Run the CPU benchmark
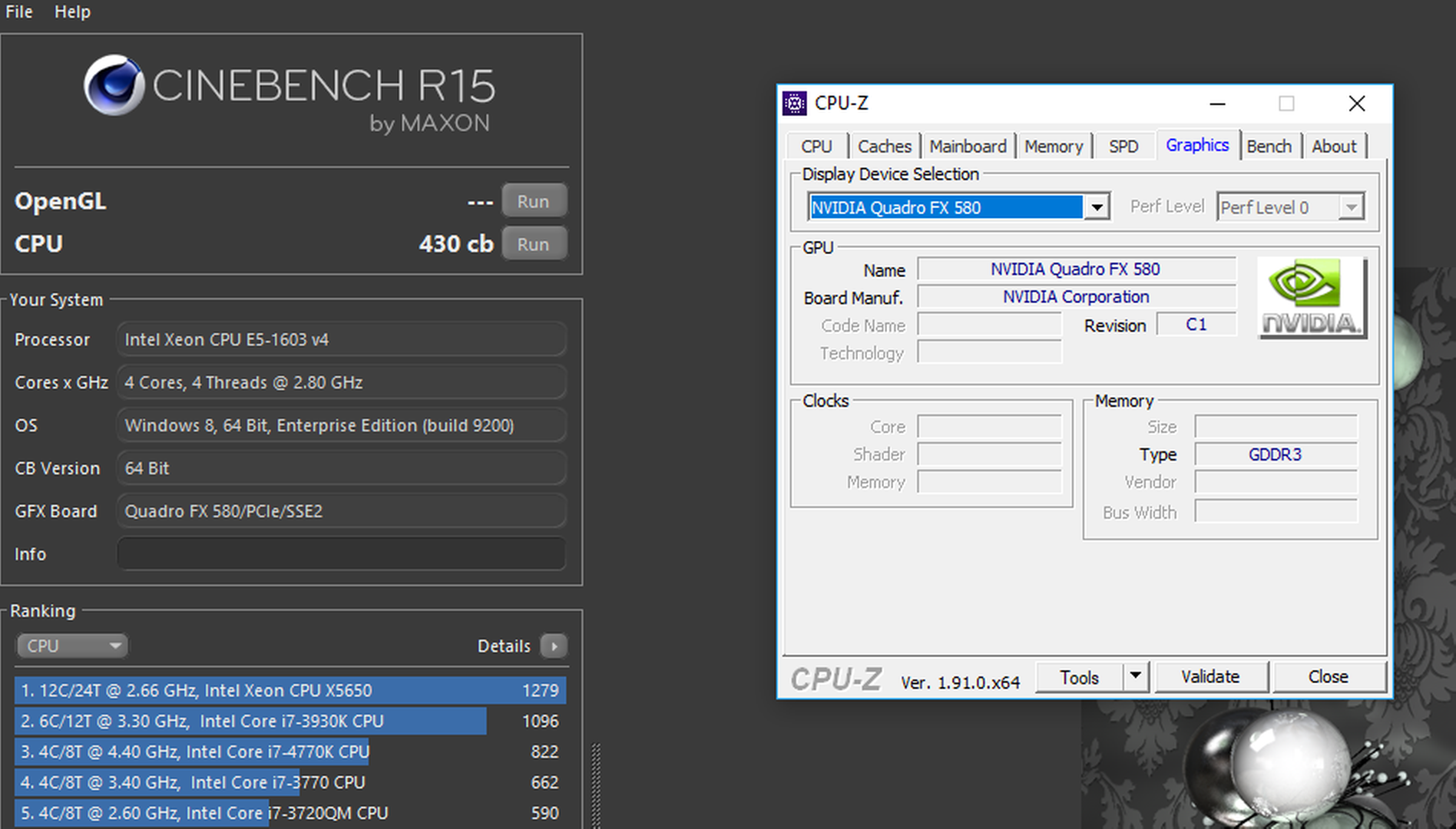The image size is (1456, 829). (x=534, y=244)
